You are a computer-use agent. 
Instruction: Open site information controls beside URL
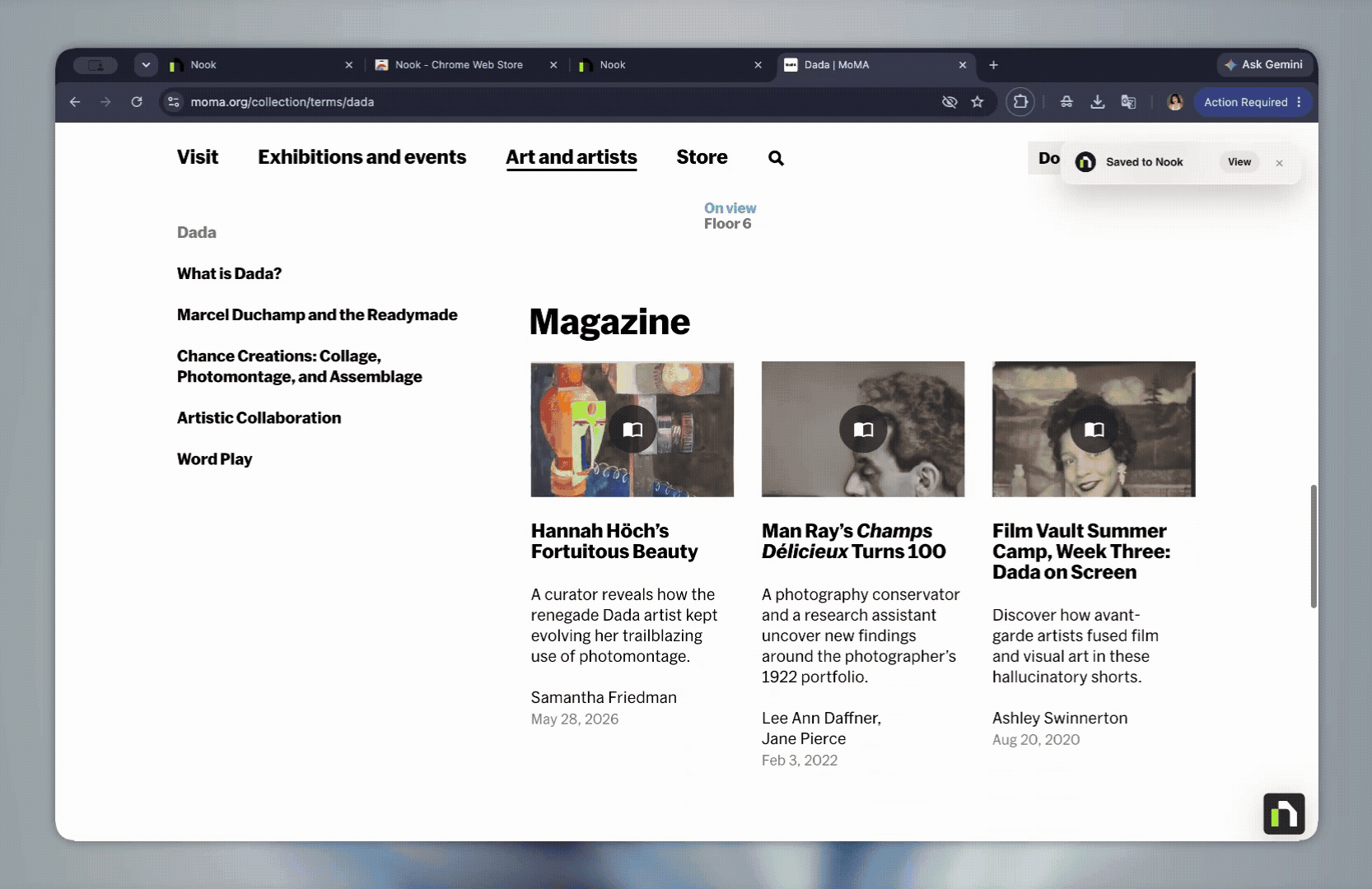pyautogui.click(x=173, y=102)
